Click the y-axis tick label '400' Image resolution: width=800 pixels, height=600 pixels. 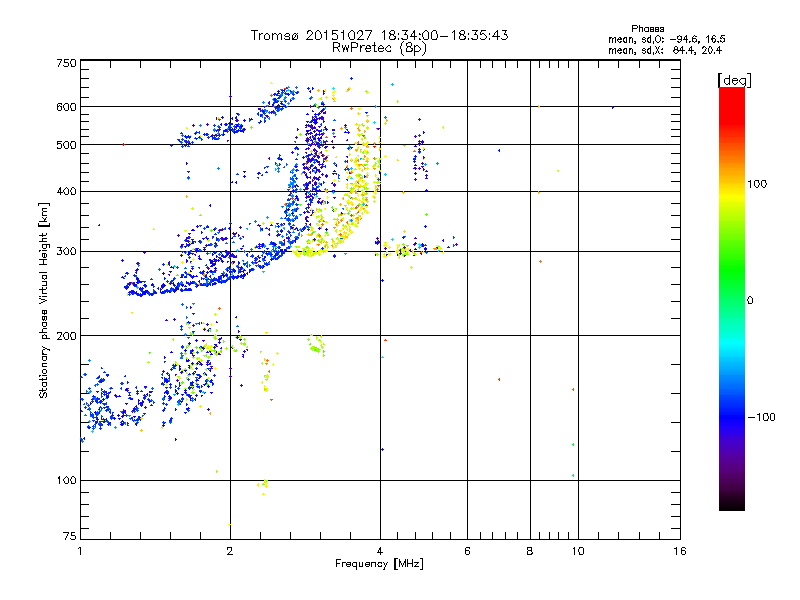[67, 192]
